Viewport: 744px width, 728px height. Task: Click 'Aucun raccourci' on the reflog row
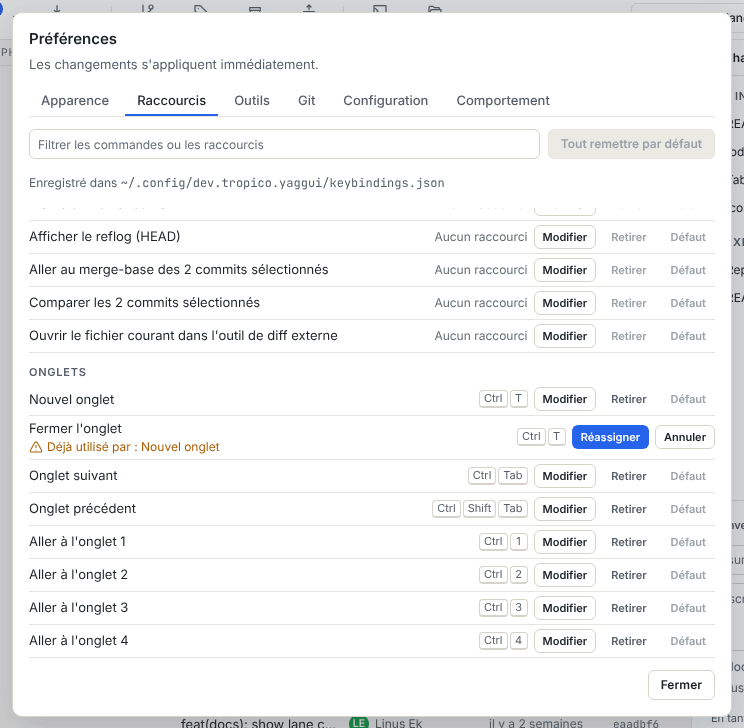(x=481, y=237)
